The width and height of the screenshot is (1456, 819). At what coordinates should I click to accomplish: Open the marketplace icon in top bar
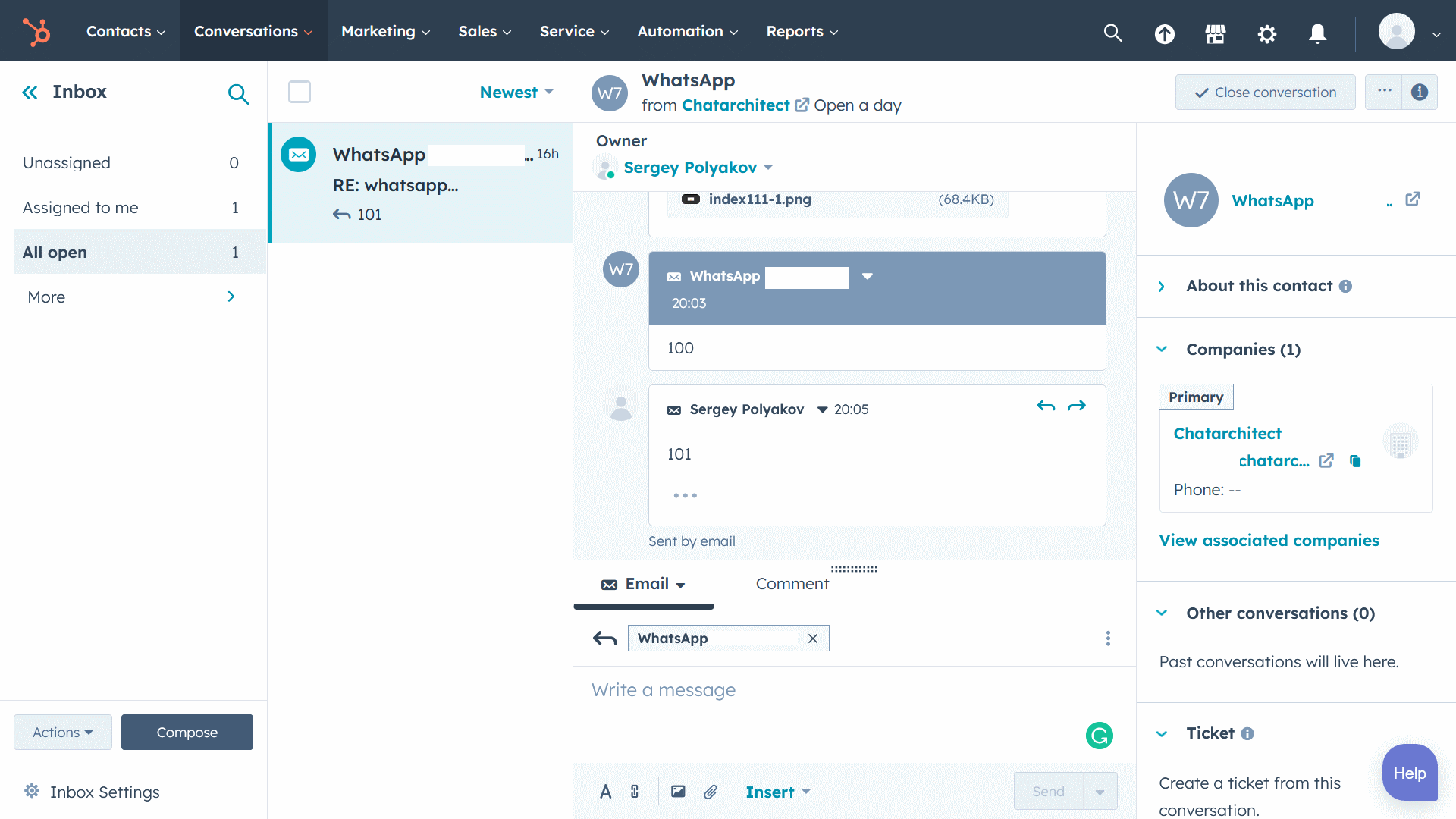1215,33
